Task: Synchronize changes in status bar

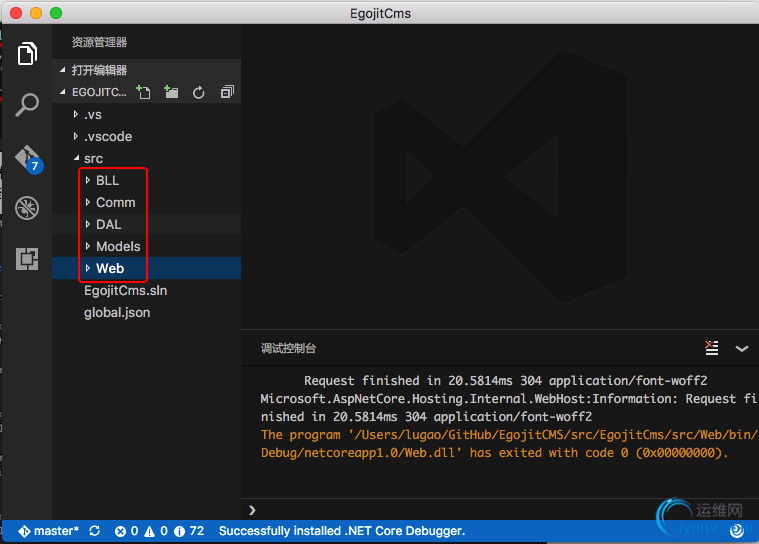Action: pyautogui.click(x=95, y=531)
